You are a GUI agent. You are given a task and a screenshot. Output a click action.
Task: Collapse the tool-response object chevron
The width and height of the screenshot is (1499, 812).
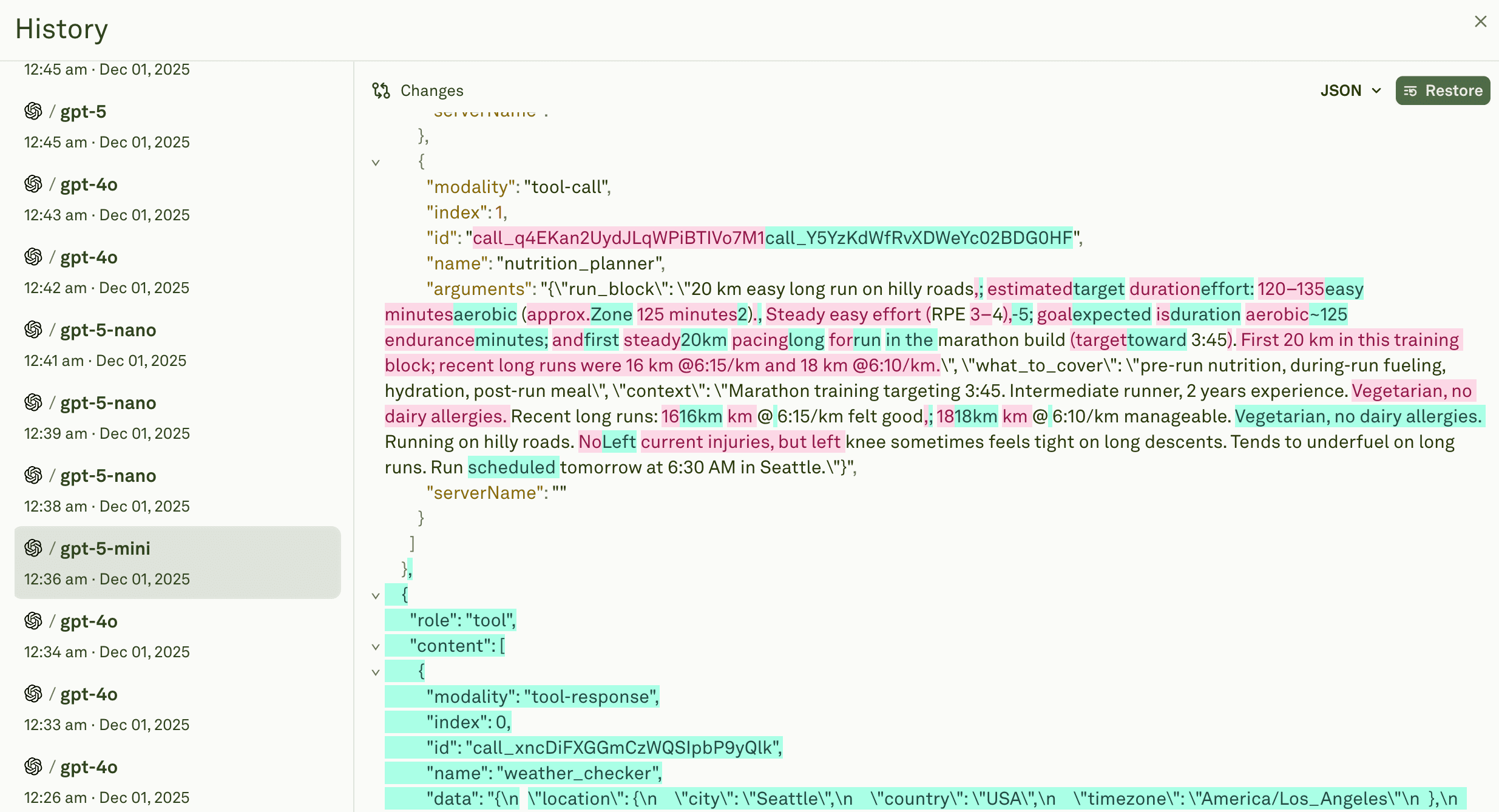tap(376, 672)
